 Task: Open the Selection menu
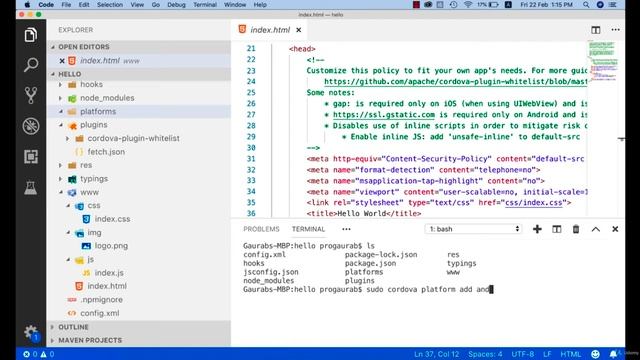pos(110,5)
